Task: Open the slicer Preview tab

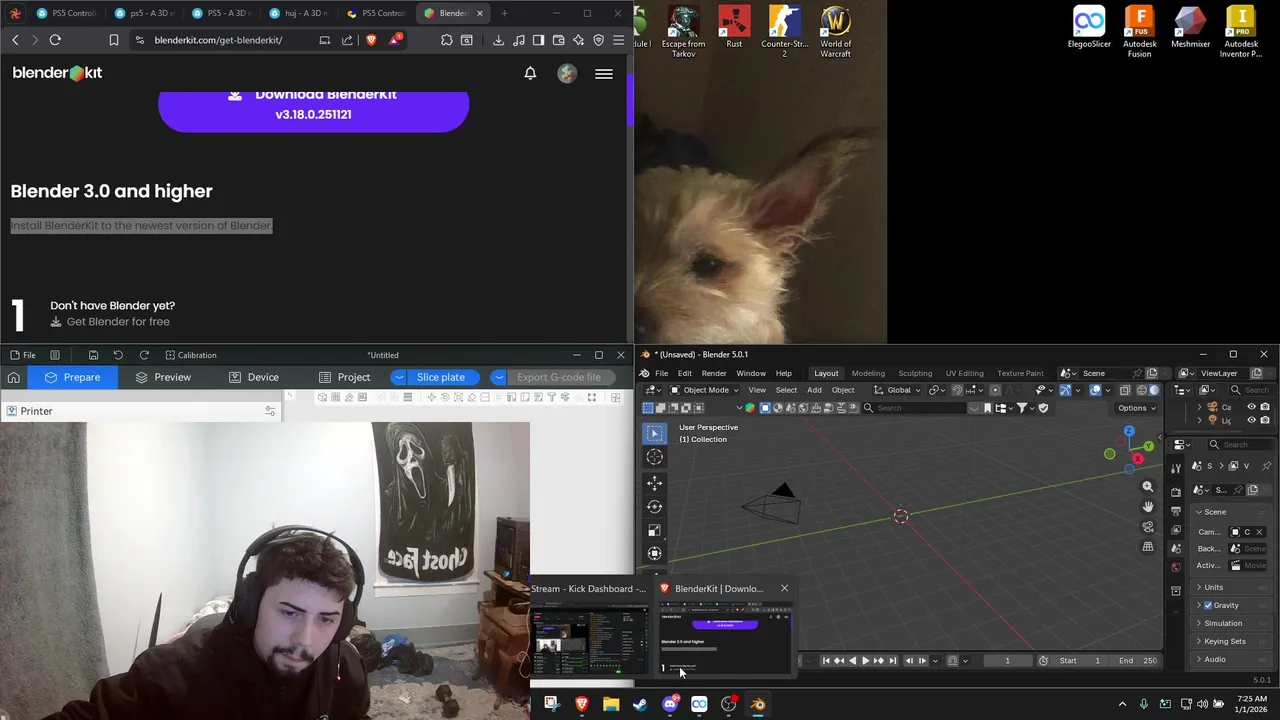Action: coord(163,377)
